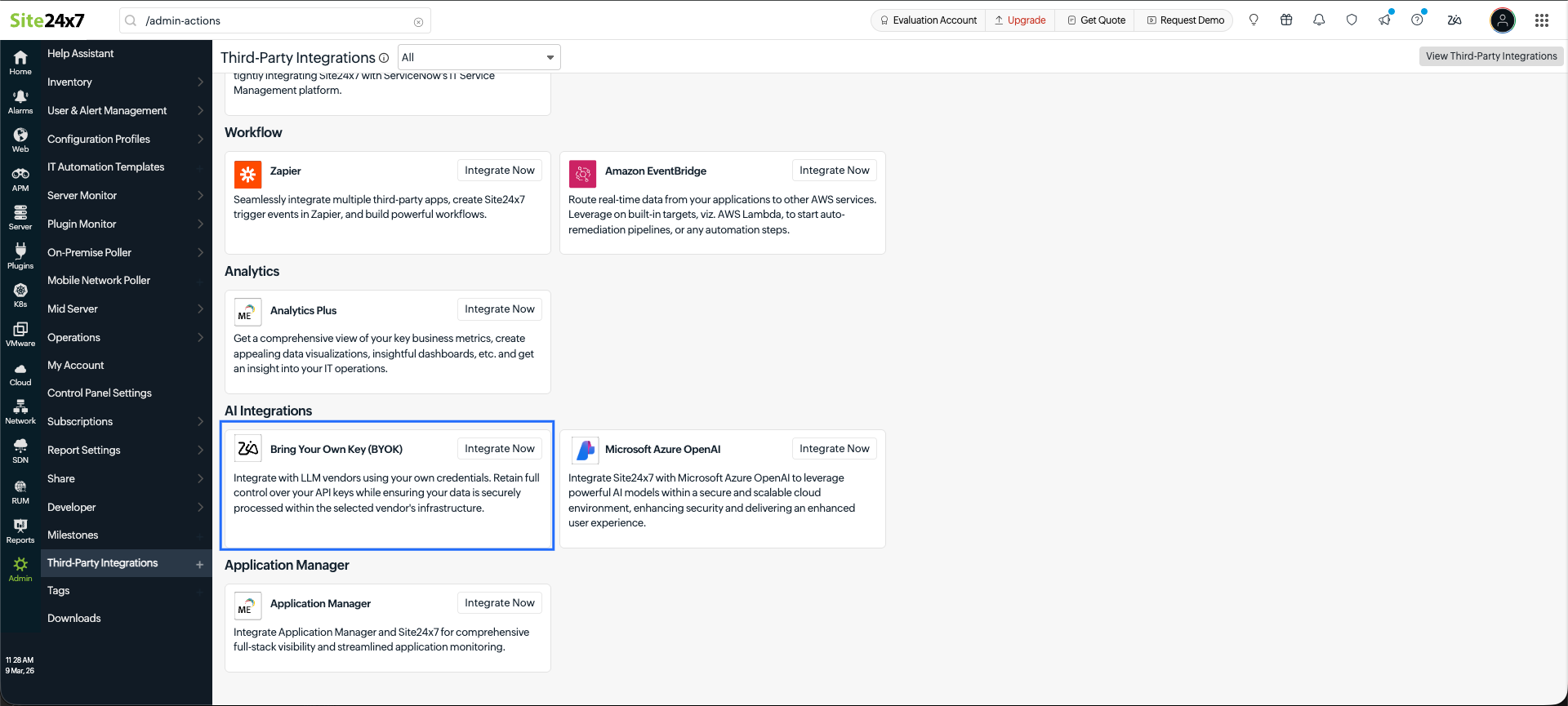
Task: Open the apps grid launcher
Action: pyautogui.click(x=1542, y=20)
